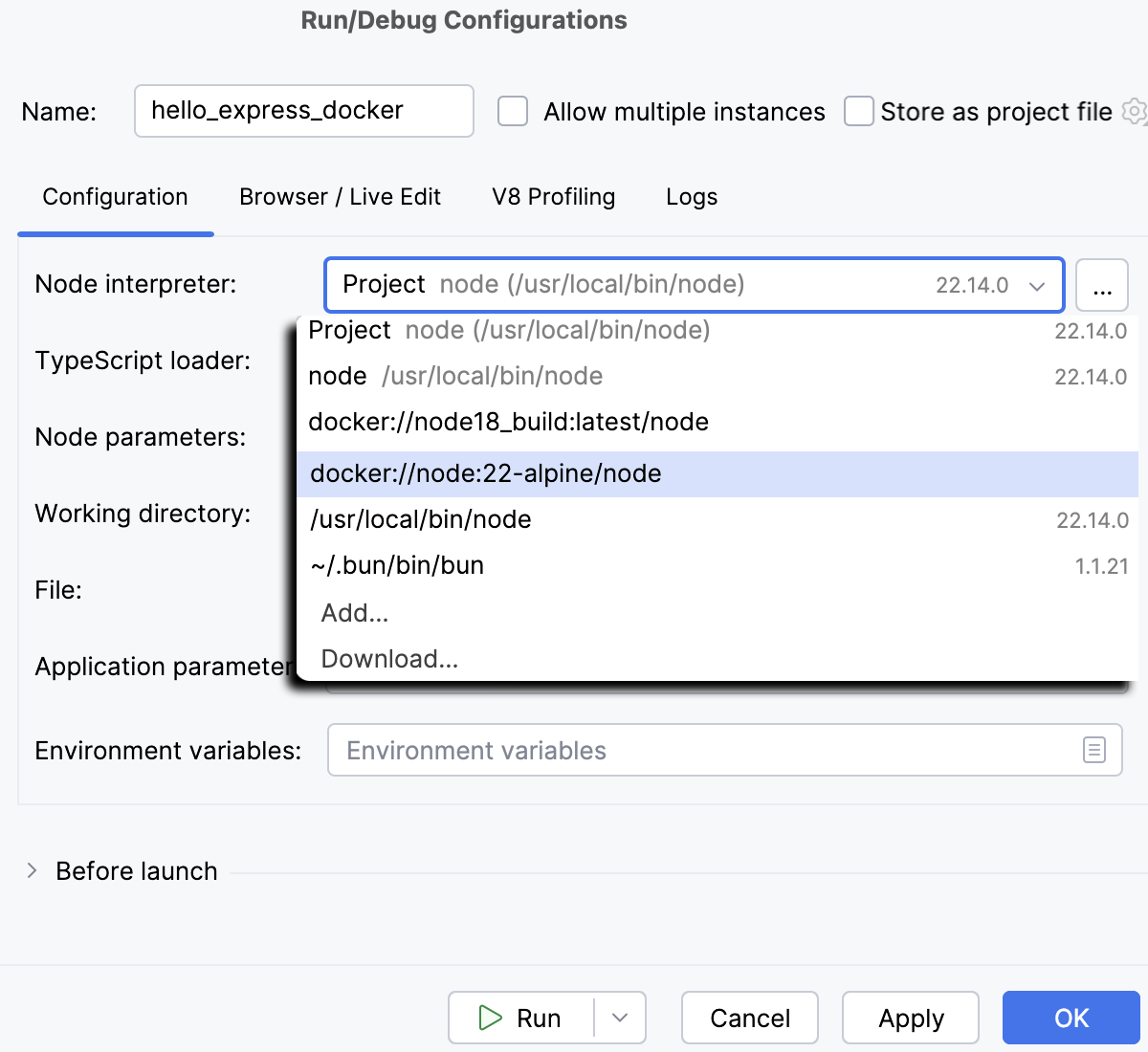Expand the Before launch section
1148x1052 pixels.
(33, 870)
